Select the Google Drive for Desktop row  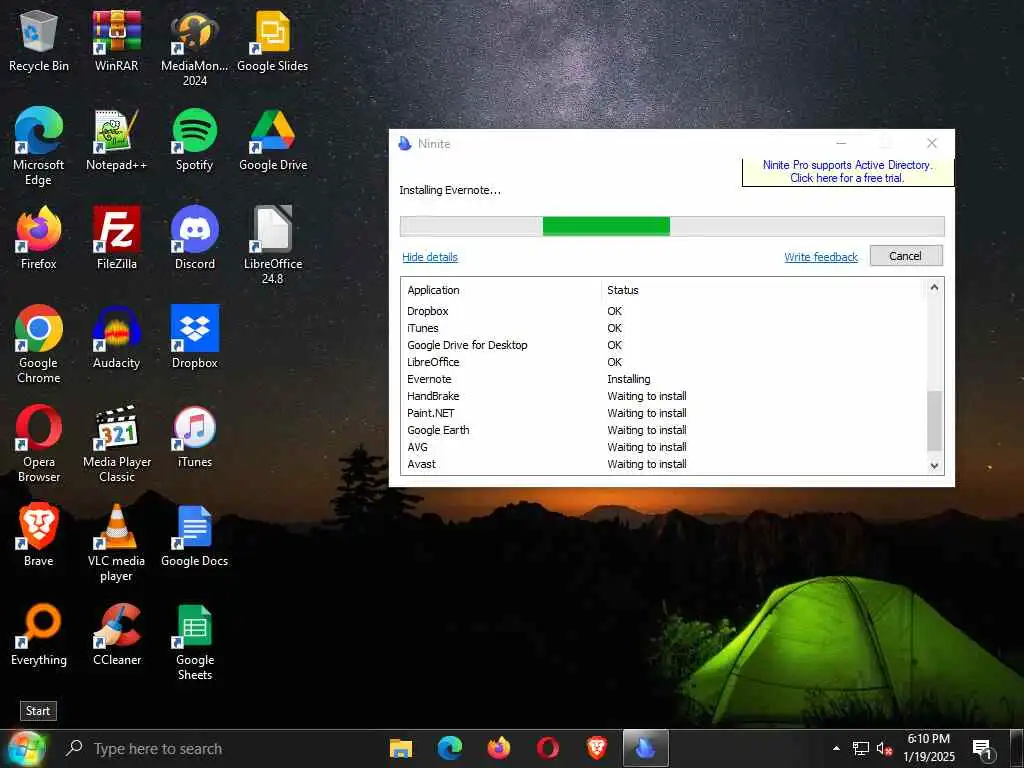[x=664, y=345]
